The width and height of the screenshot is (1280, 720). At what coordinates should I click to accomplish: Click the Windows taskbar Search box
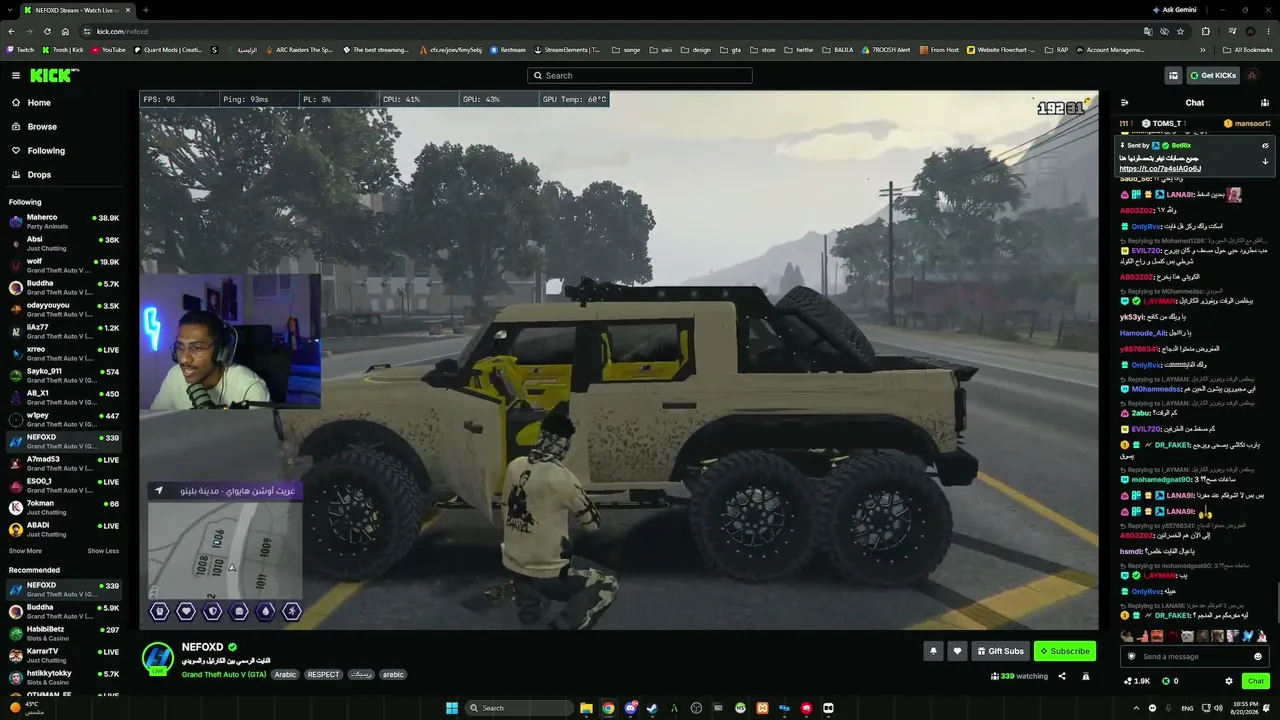pyautogui.click(x=520, y=708)
